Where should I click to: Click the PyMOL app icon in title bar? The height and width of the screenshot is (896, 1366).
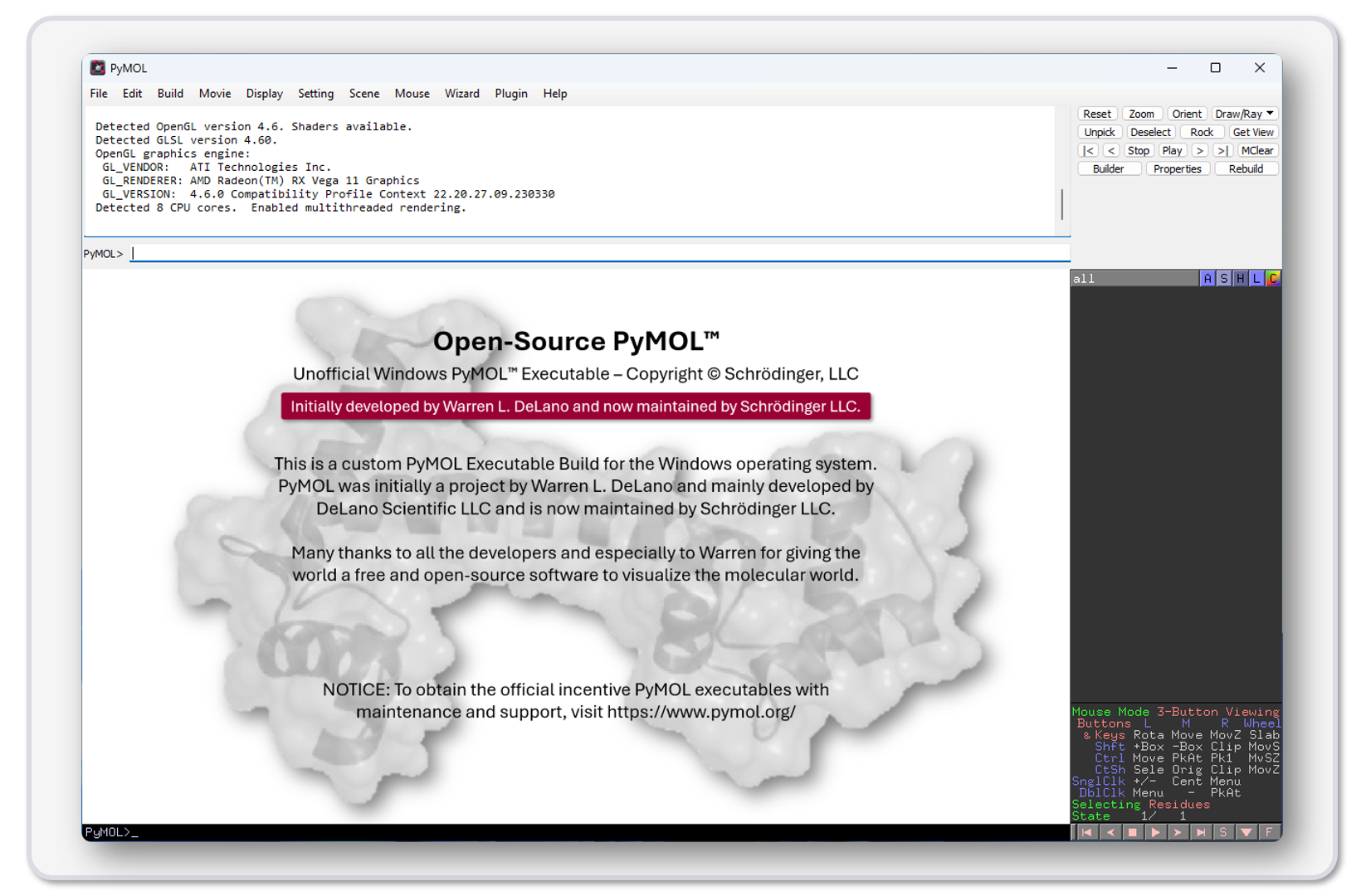tap(98, 68)
